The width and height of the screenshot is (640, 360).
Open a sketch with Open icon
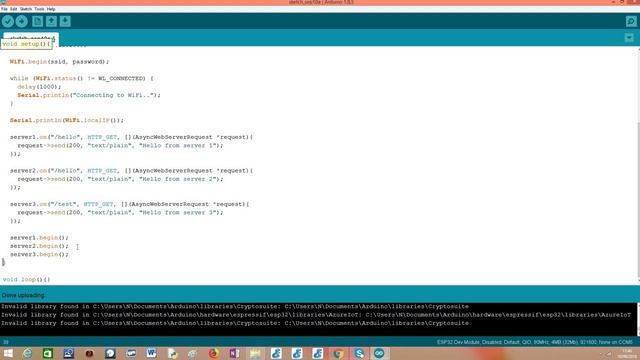[51, 21]
